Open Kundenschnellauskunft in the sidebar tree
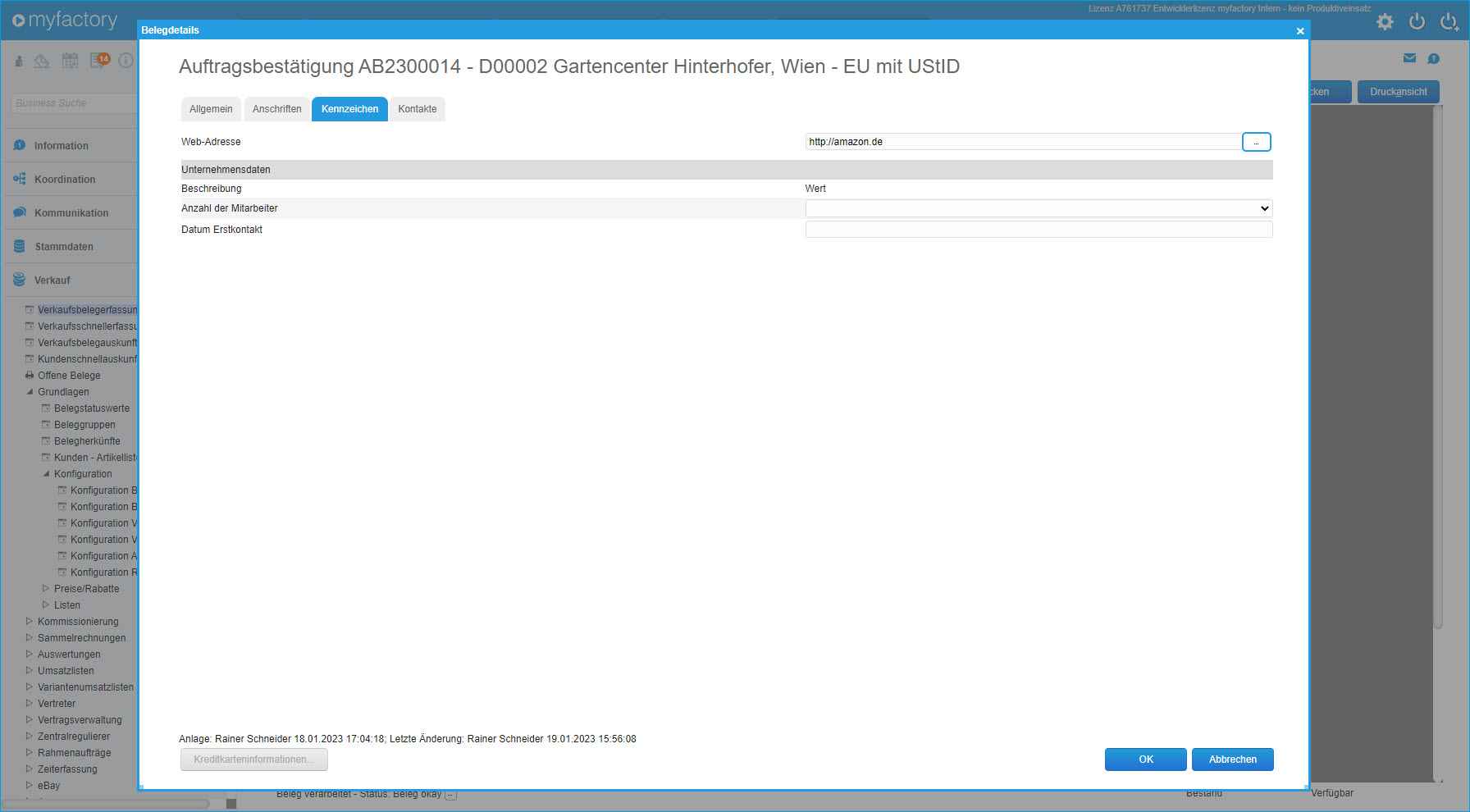Viewport: 1470px width, 812px height. (88, 359)
